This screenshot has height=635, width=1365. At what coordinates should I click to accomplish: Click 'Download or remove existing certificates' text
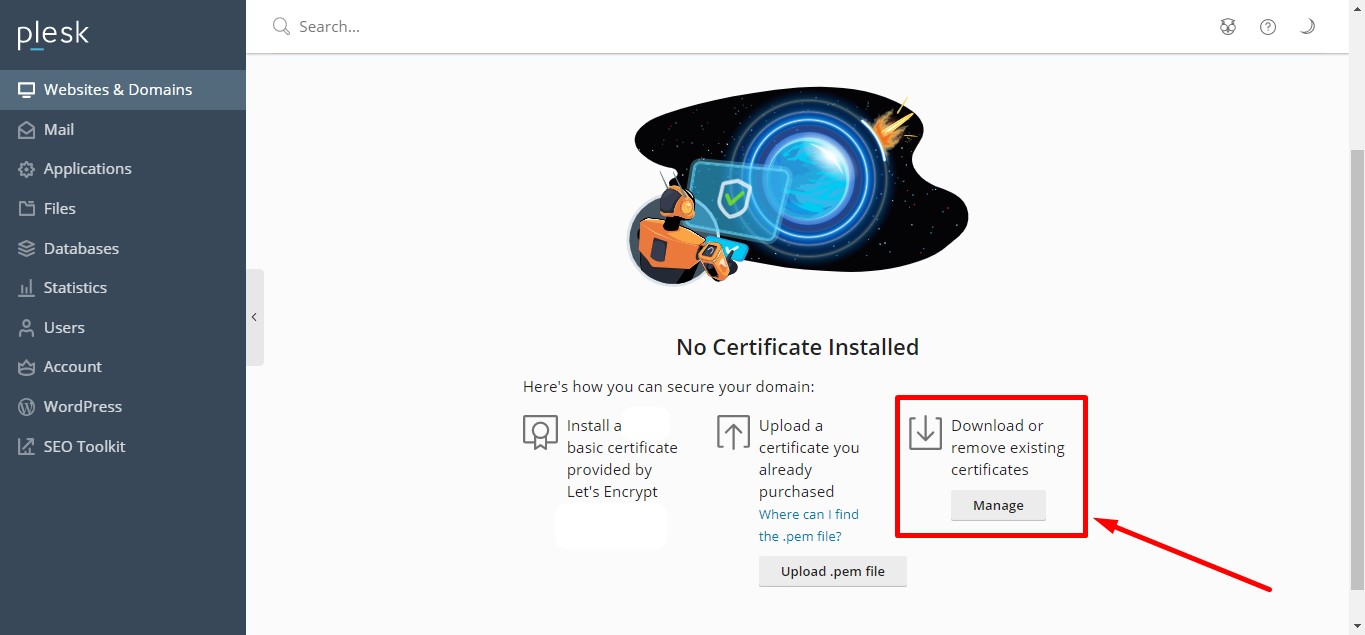coord(1008,448)
